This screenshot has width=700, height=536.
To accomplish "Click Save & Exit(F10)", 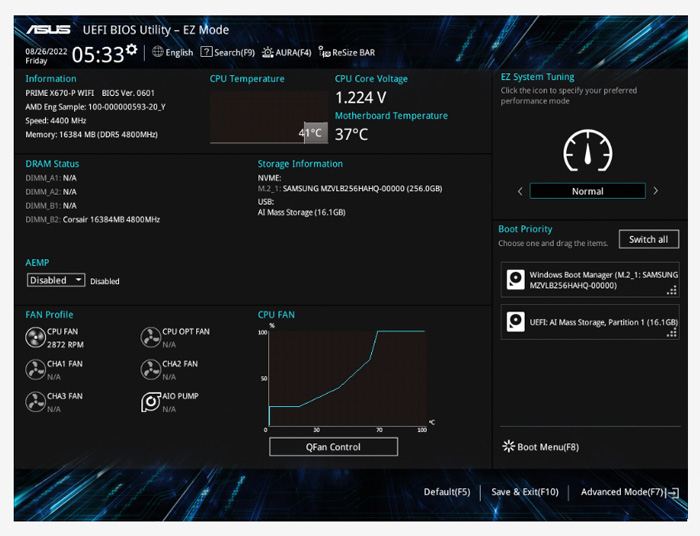I will pos(525,492).
